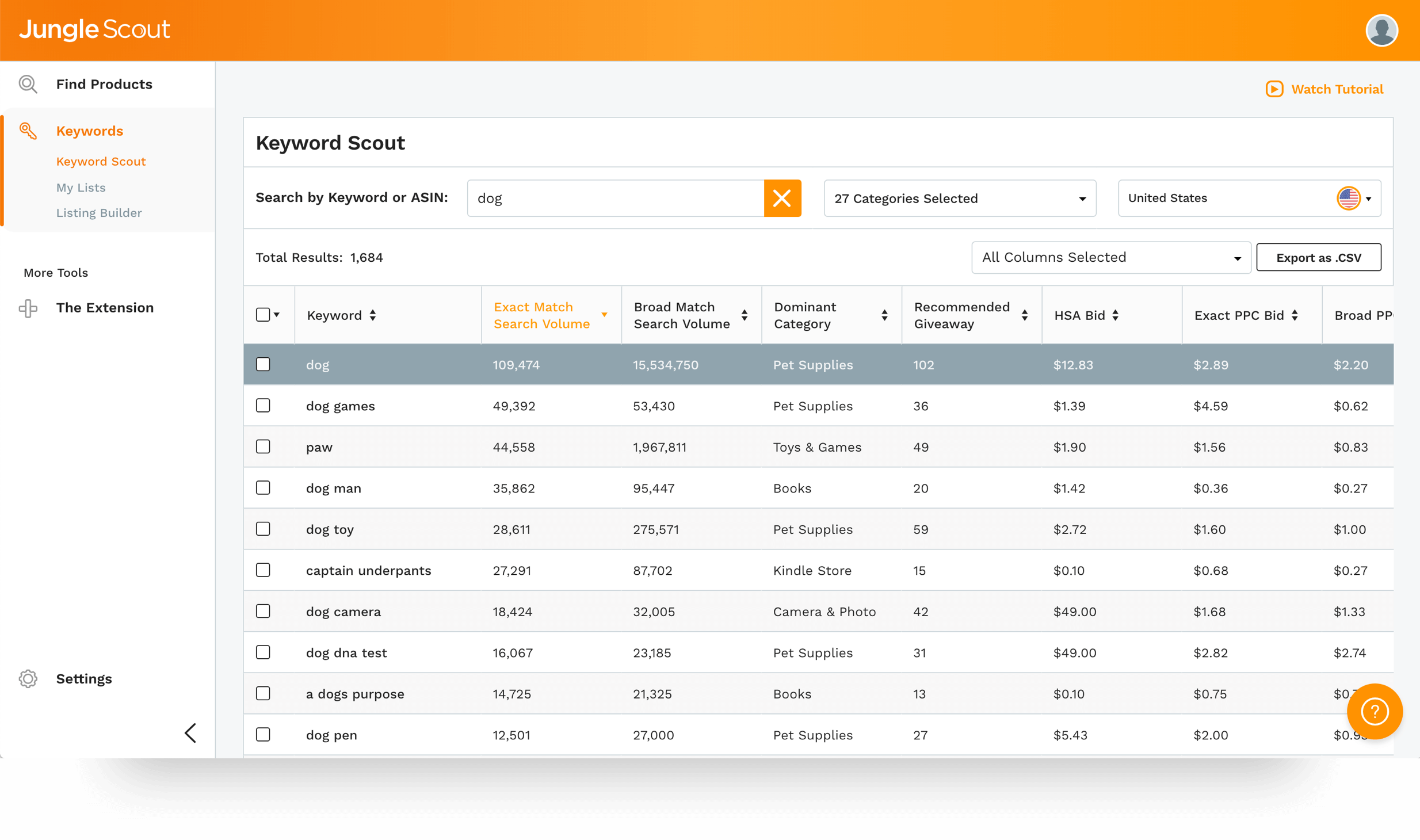Click the Keywords key icon in sidebar
Viewport: 1420px width, 840px height.
[x=28, y=131]
